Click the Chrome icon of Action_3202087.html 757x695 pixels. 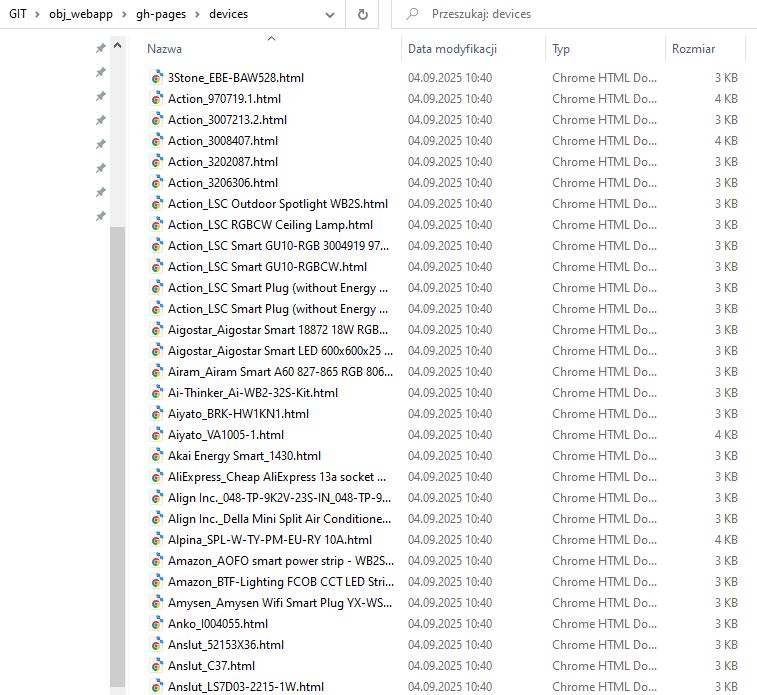pos(156,162)
